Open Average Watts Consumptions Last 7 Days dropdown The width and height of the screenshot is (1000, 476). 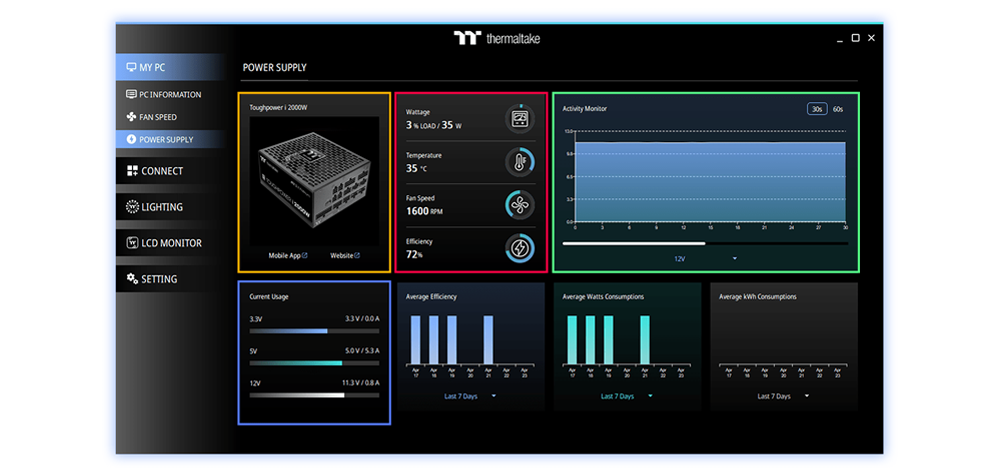pos(627,396)
